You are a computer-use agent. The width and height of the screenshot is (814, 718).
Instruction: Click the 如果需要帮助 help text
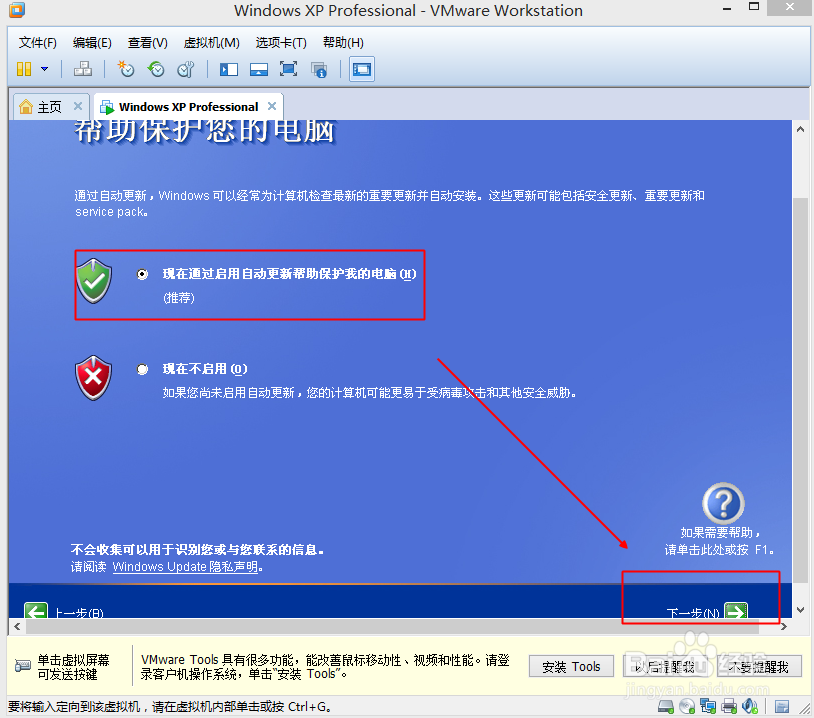click(x=720, y=541)
